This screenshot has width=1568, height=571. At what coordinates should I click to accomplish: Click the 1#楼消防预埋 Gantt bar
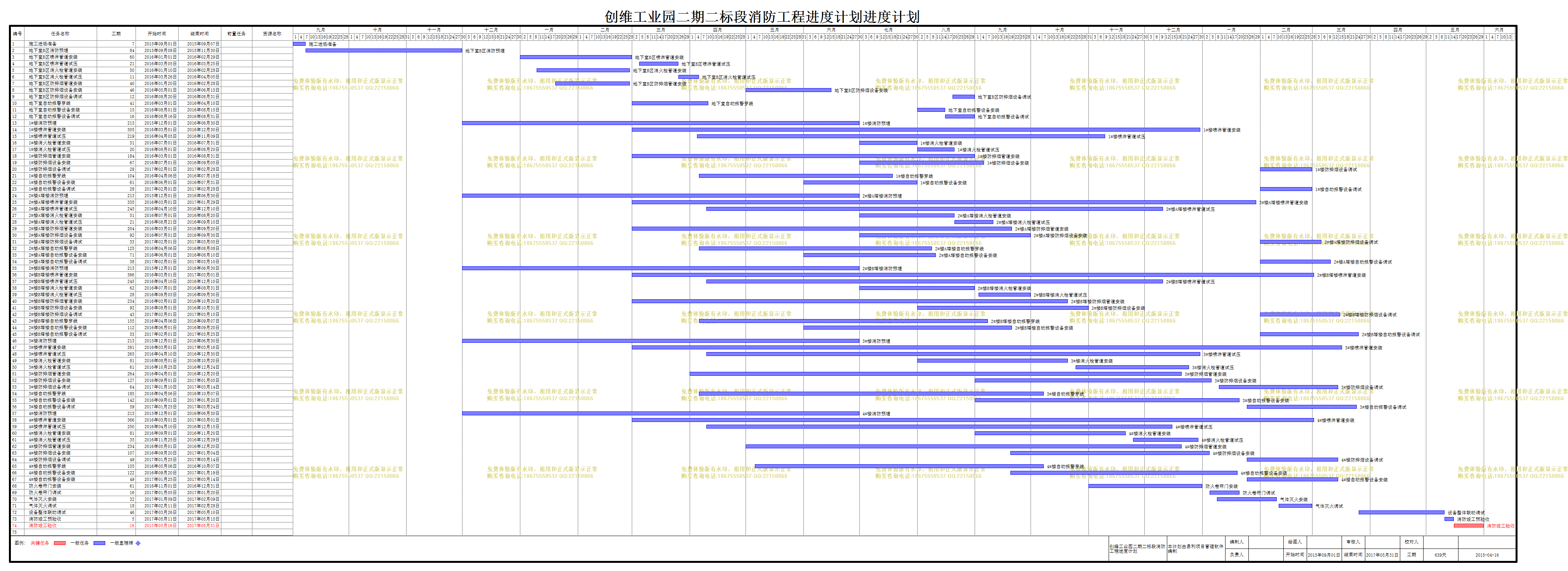(x=661, y=123)
